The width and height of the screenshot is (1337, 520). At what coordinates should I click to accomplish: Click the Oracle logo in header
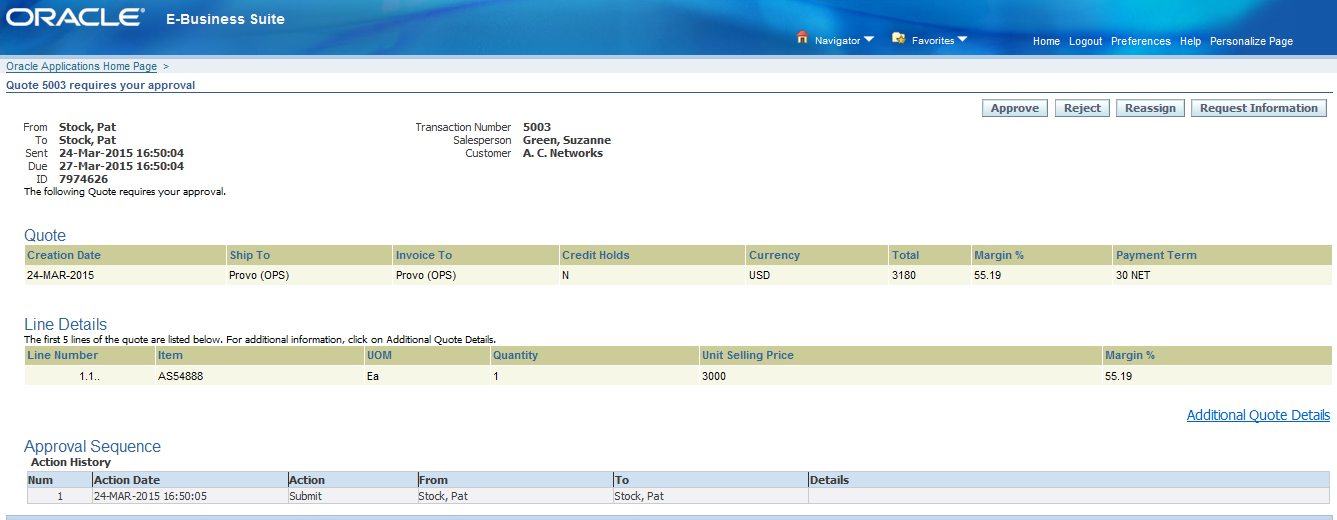(x=75, y=17)
